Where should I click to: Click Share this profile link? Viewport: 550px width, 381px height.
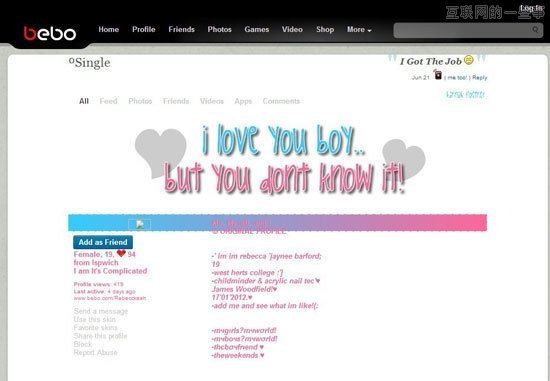pyautogui.click(x=100, y=336)
